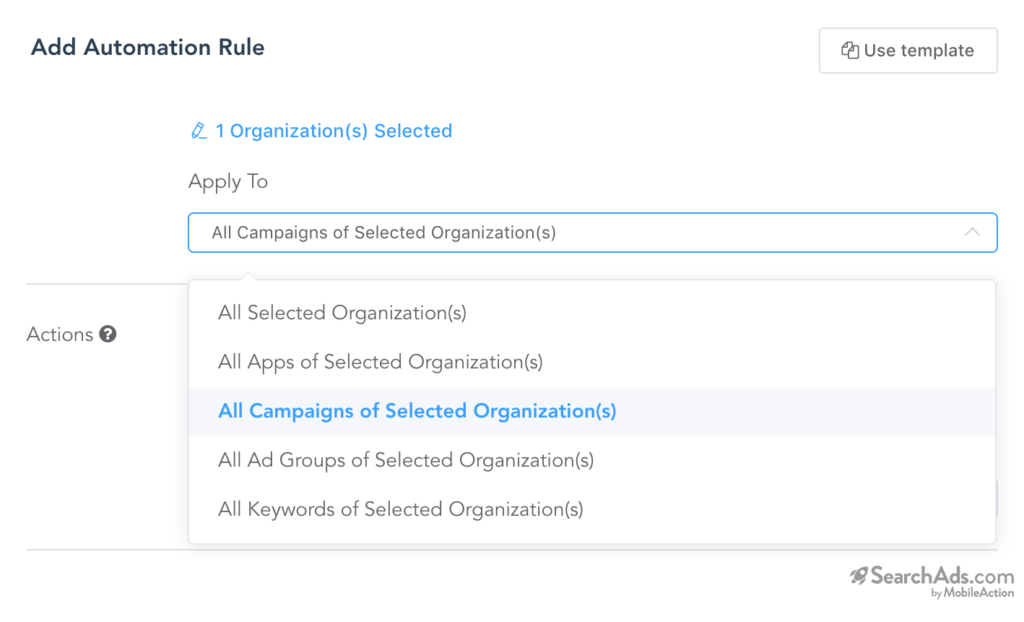Click the Actions help question mark icon
The height and width of the screenshot is (622, 1024).
108,334
